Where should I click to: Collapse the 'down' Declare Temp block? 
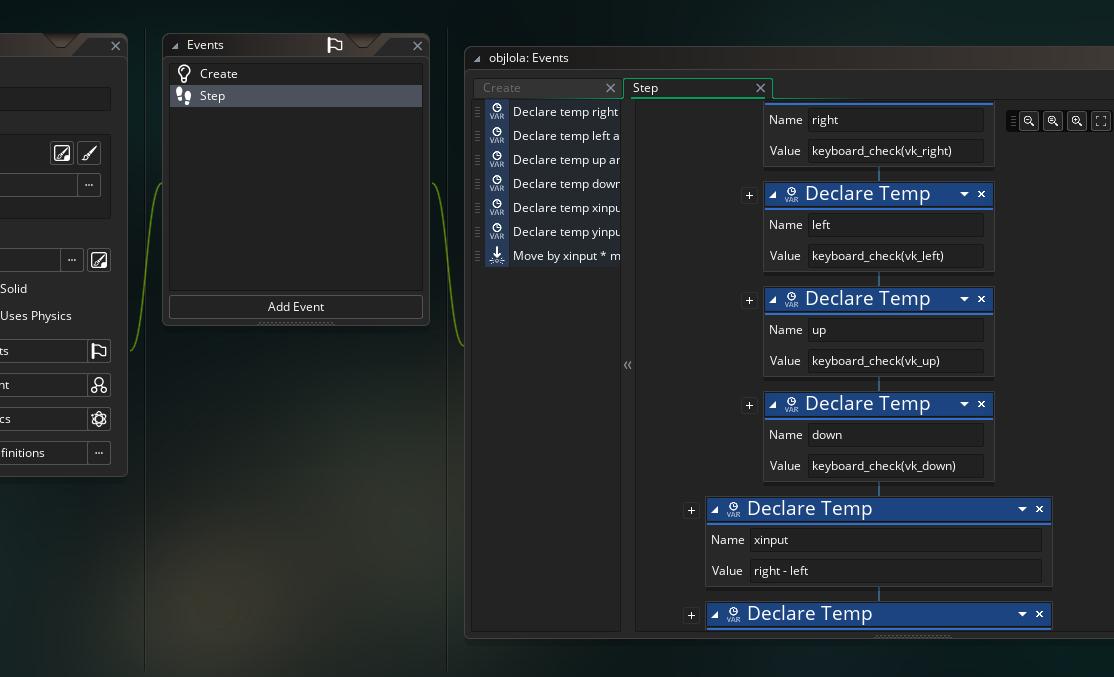coord(773,405)
